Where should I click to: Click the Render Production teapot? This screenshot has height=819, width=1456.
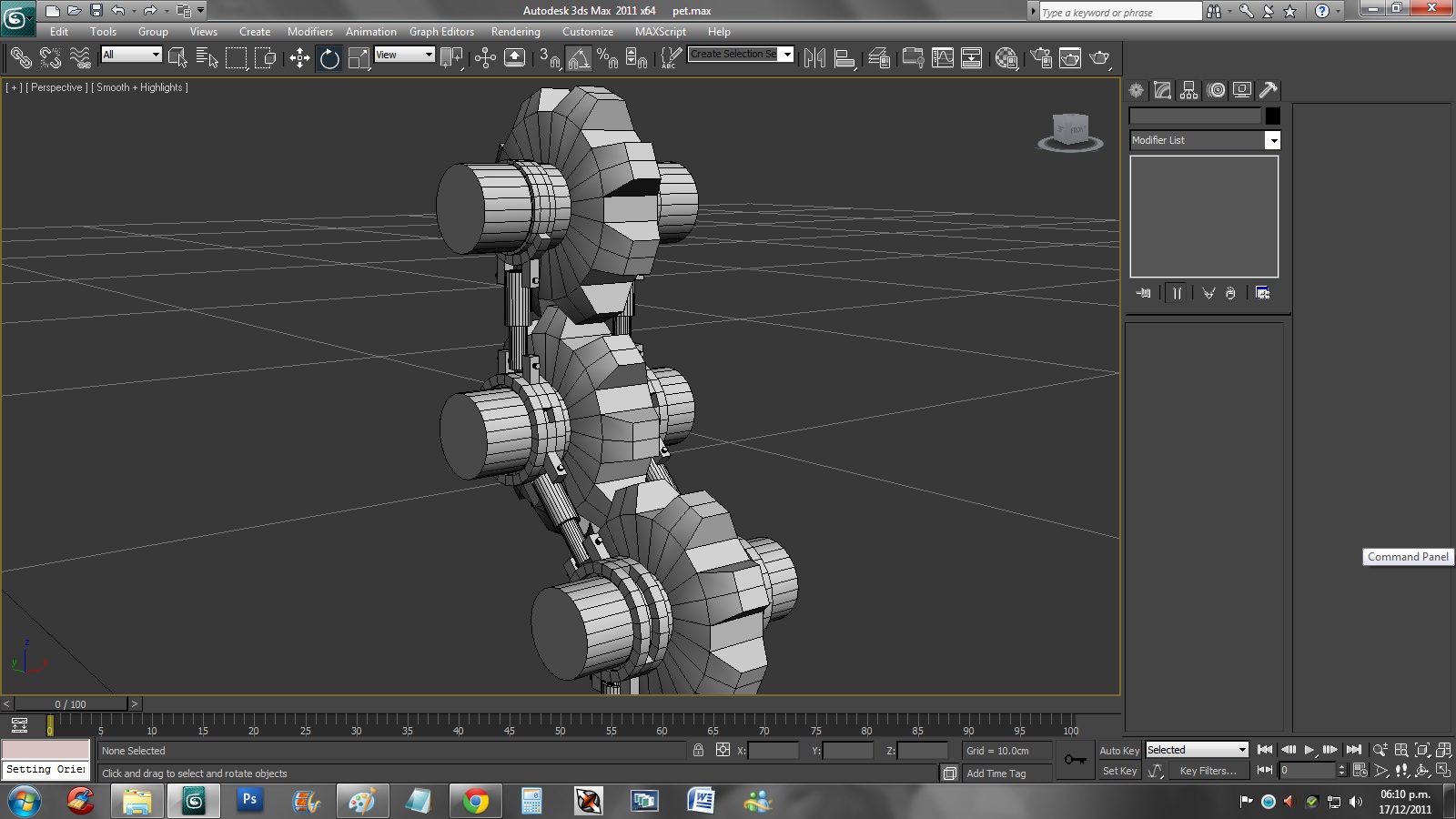point(1100,58)
